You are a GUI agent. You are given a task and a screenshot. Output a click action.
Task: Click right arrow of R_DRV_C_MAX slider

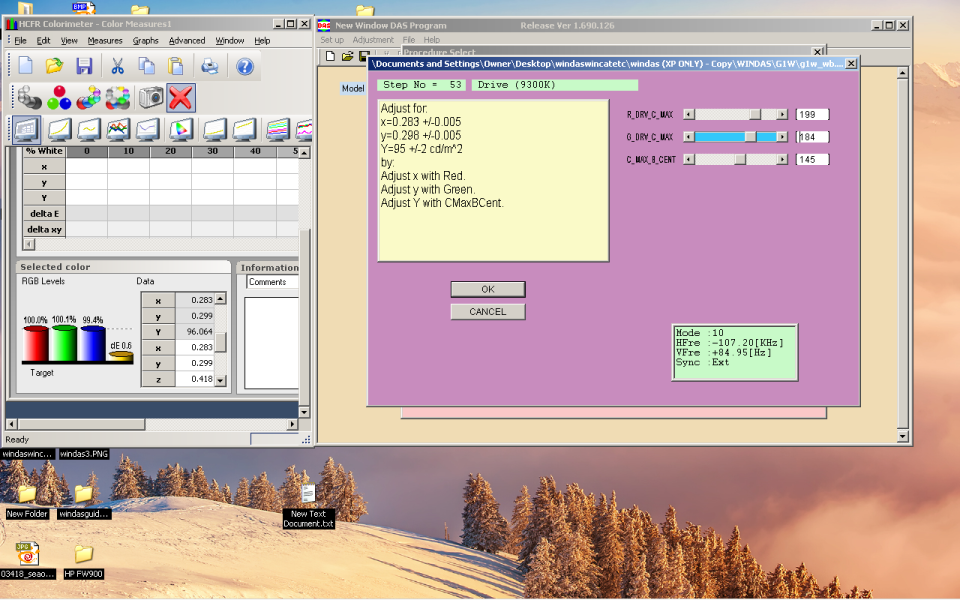point(782,115)
